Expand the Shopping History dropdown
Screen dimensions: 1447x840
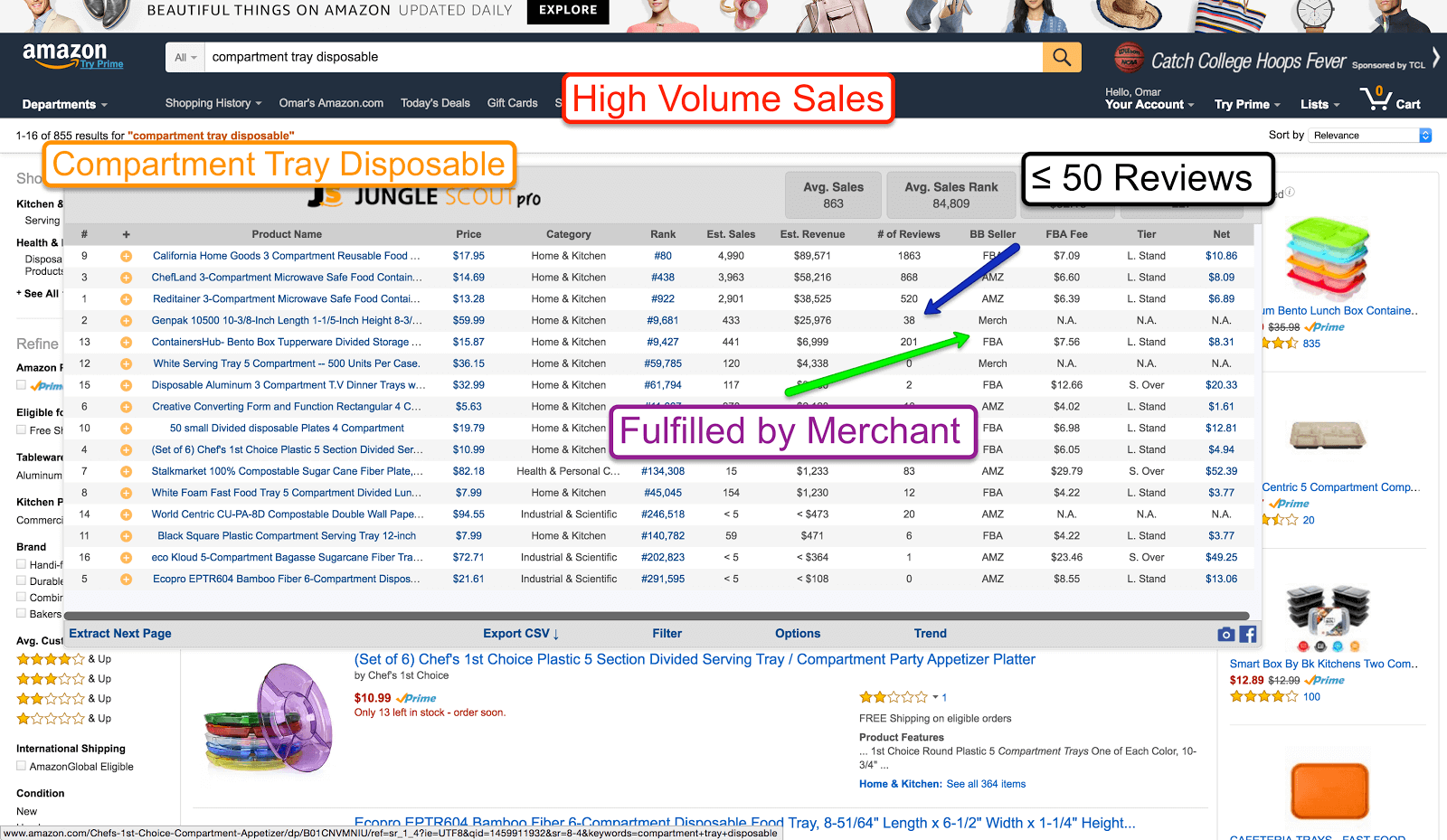[x=213, y=103]
